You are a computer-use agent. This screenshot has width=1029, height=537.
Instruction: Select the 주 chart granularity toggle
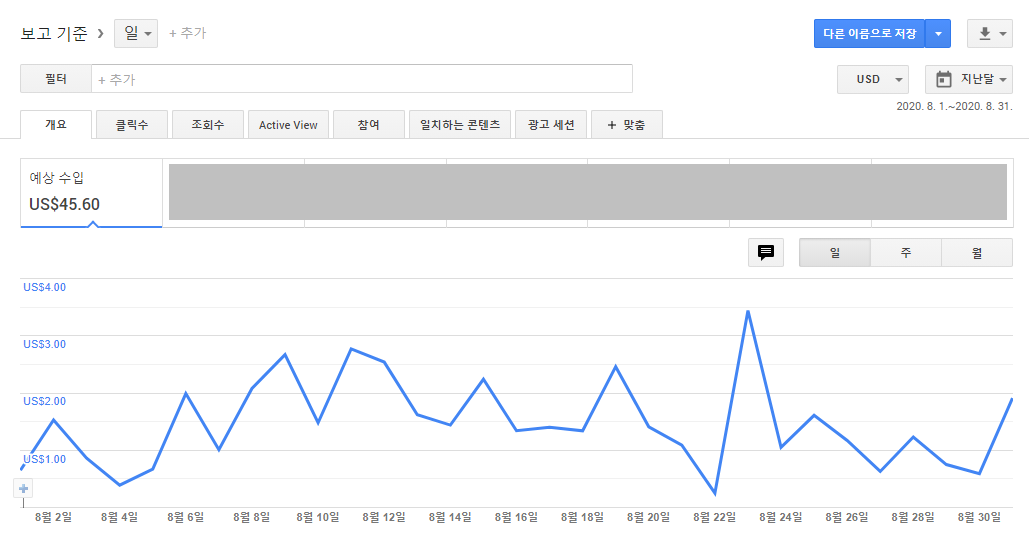(x=906, y=253)
